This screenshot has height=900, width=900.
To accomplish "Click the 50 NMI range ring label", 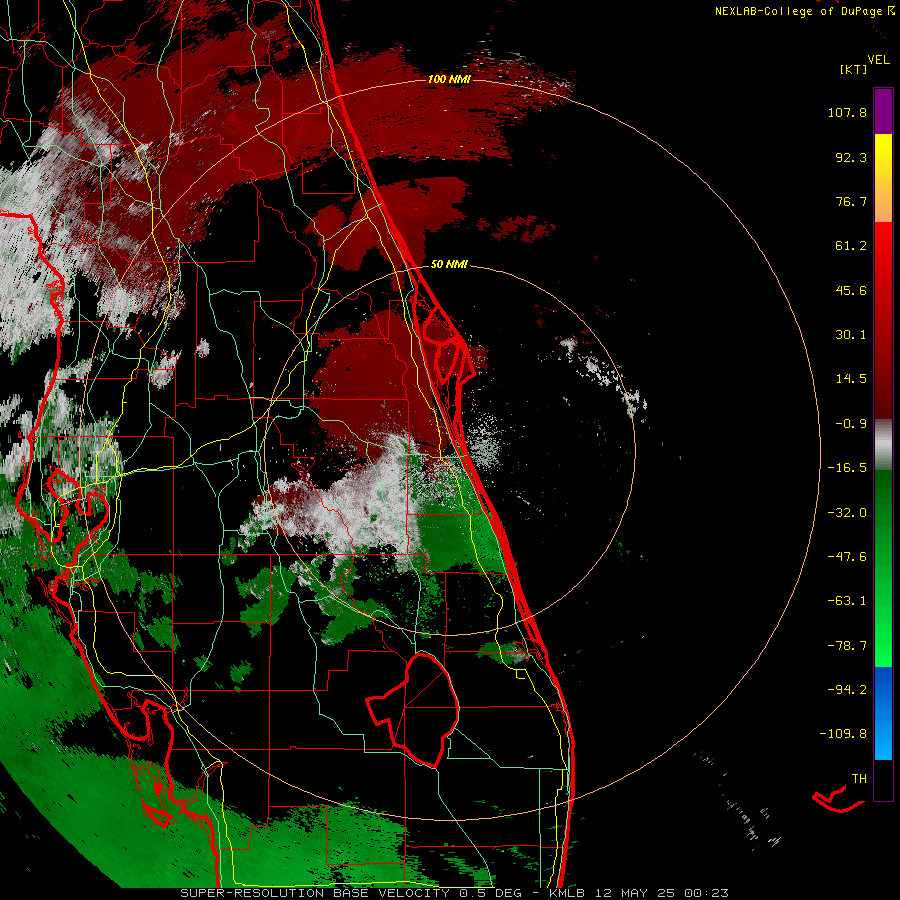I will click(x=449, y=264).
